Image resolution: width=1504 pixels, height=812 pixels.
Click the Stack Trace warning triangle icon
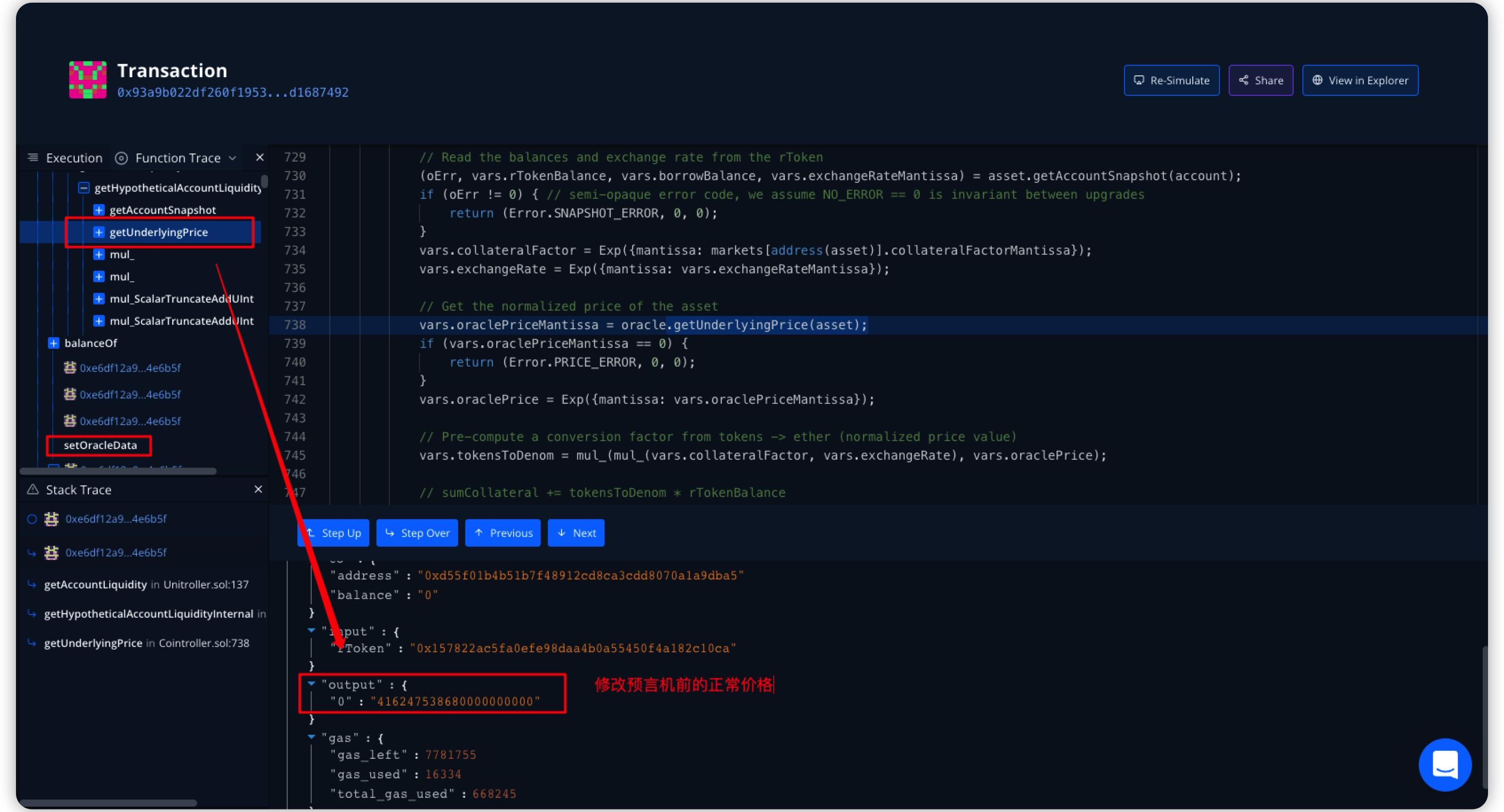[x=33, y=489]
